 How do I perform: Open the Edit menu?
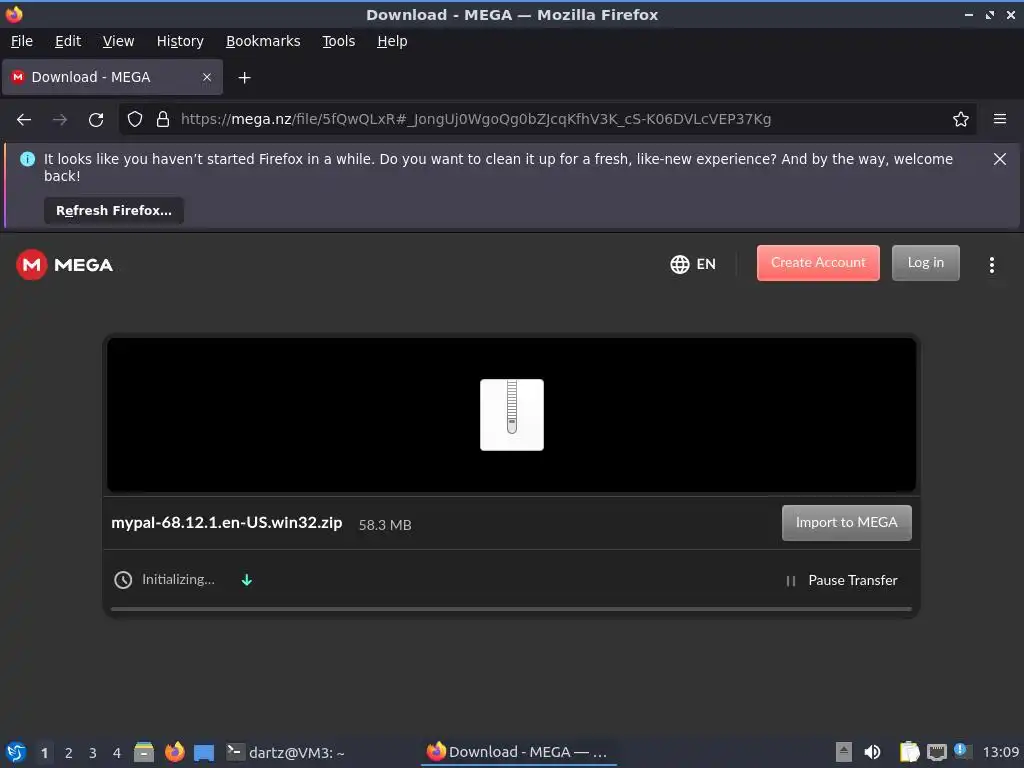tap(68, 41)
